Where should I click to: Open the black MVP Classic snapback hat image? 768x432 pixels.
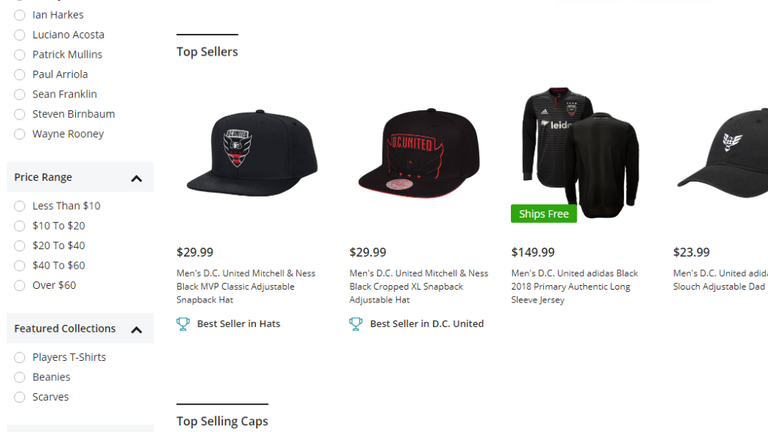pyautogui.click(x=252, y=153)
